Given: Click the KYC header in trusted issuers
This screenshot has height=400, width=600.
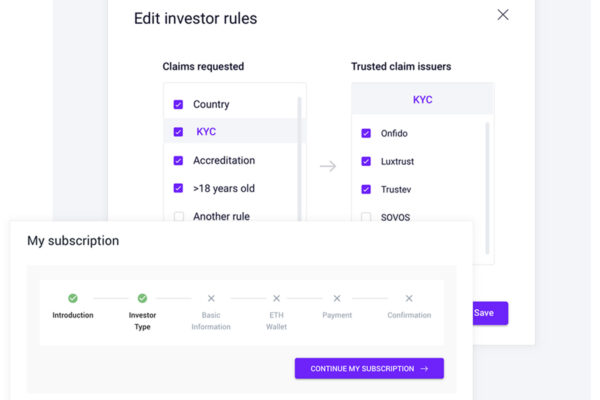Looking at the screenshot, I should coord(422,100).
